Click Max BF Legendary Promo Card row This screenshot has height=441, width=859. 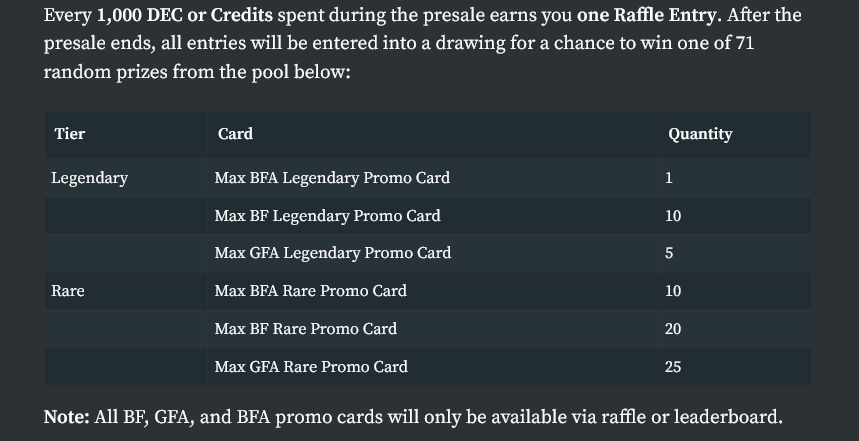[427, 216]
